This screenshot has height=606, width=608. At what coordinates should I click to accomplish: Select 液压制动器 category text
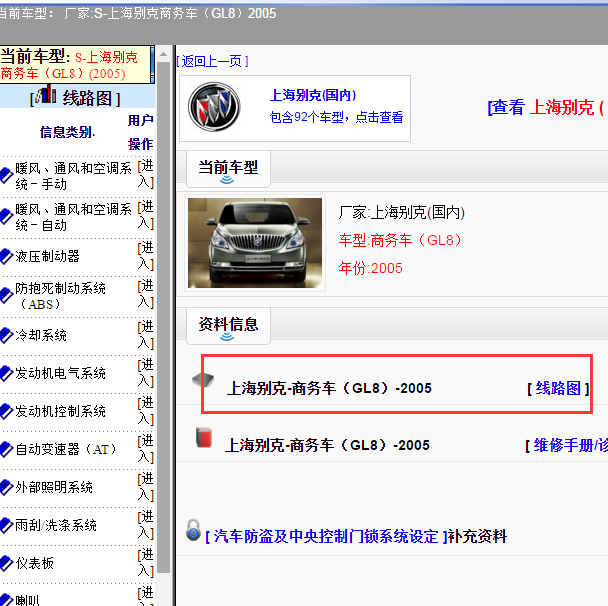tap(47, 256)
